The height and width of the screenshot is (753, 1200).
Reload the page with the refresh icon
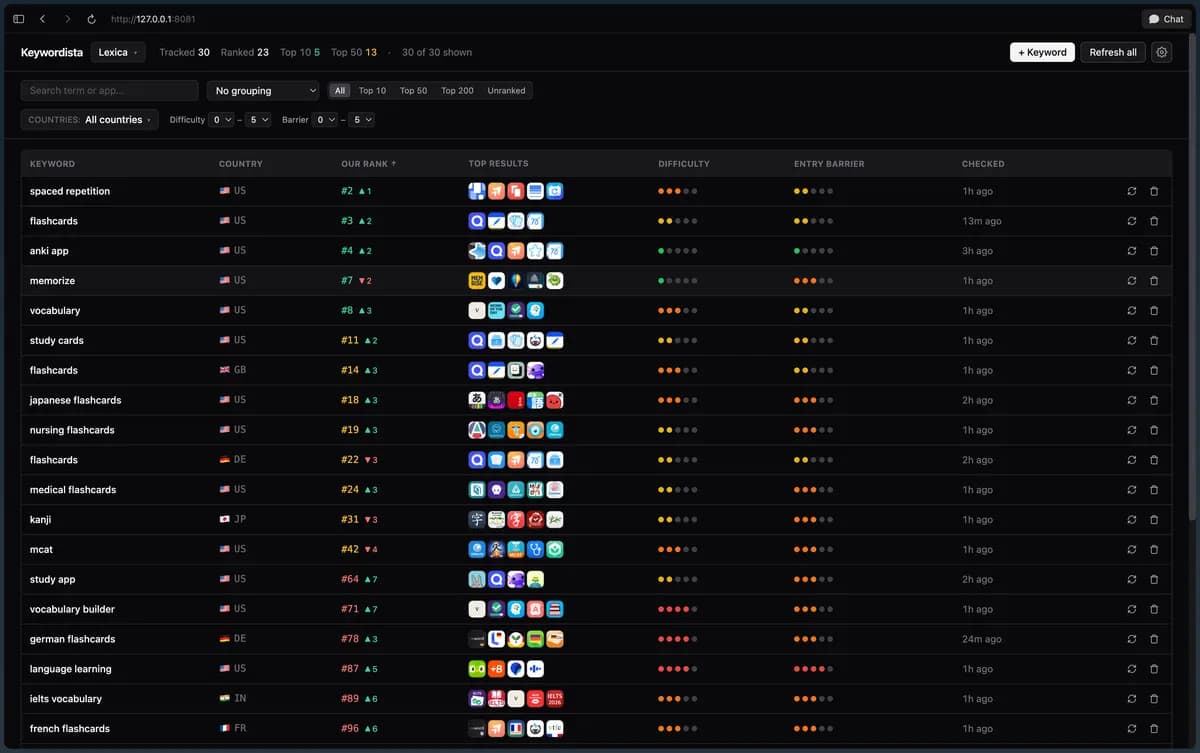(x=91, y=19)
